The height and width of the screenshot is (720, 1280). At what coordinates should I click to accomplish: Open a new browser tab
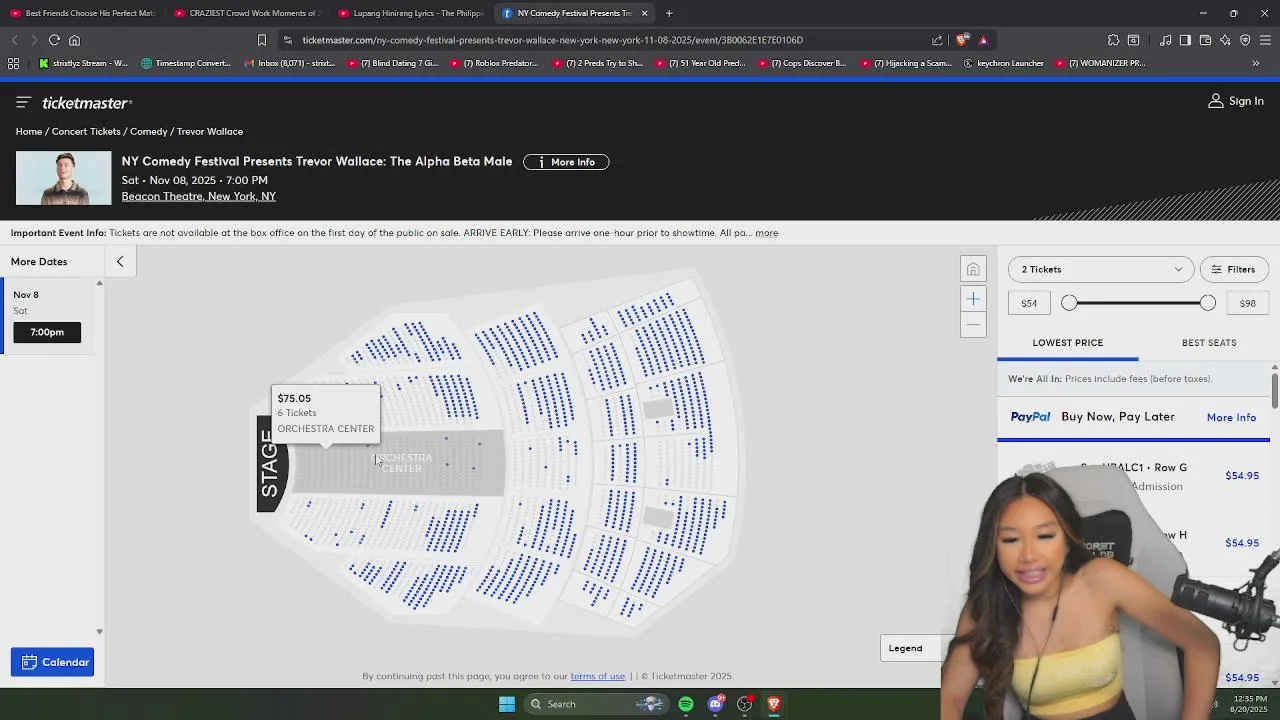(x=669, y=13)
